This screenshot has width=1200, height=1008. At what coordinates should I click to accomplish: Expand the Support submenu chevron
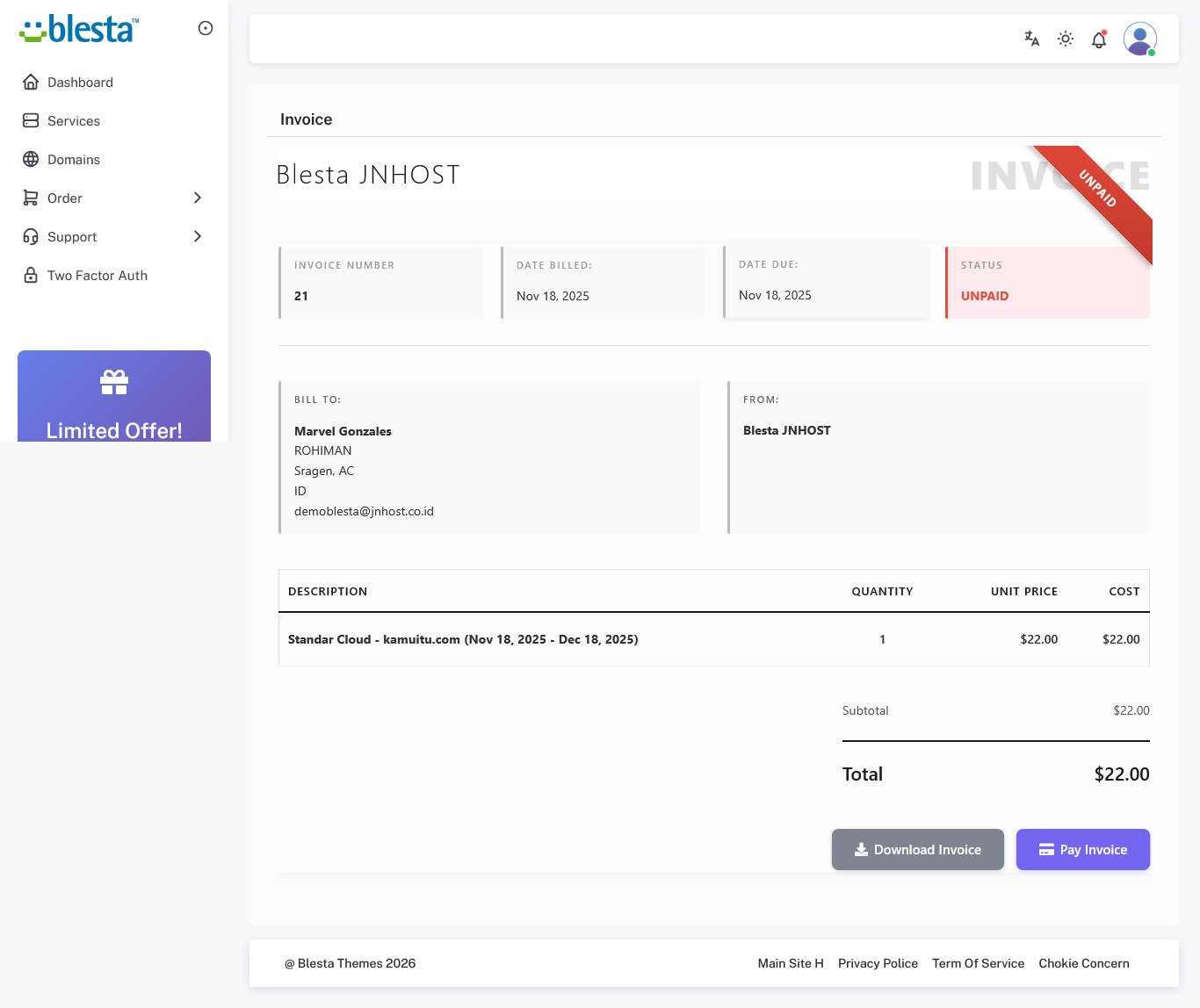click(198, 237)
